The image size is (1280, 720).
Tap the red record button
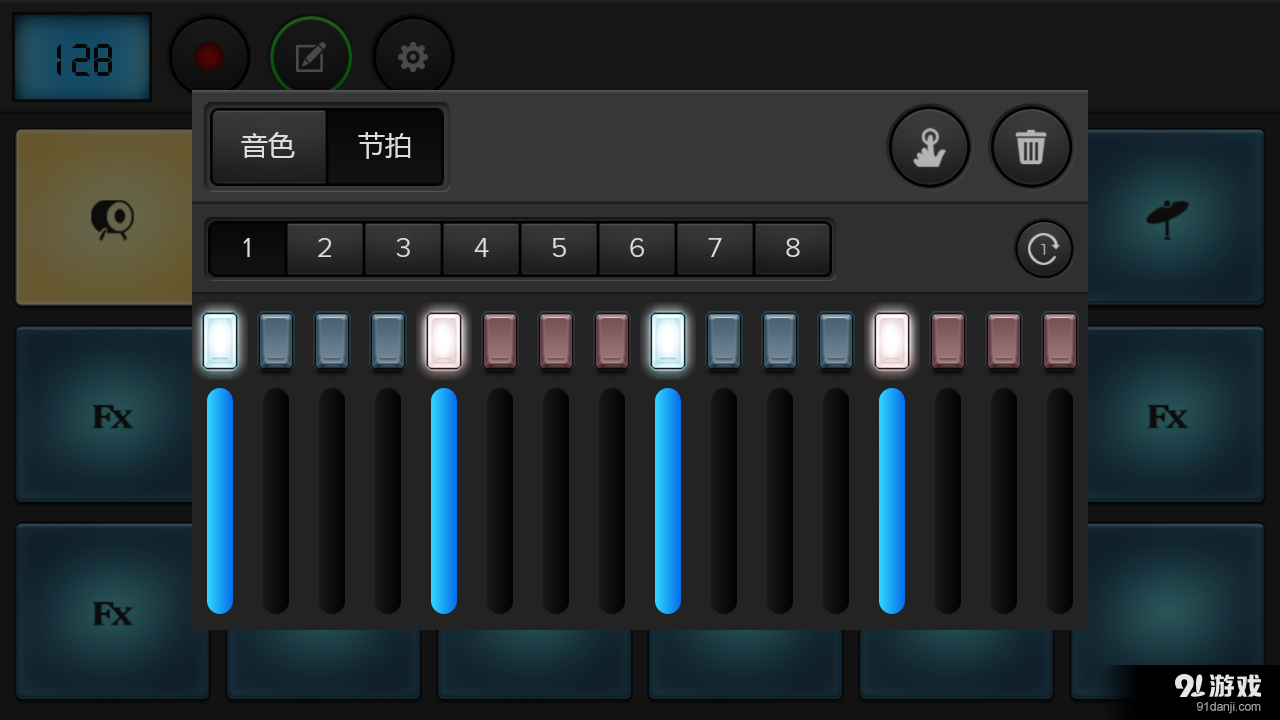coord(209,57)
